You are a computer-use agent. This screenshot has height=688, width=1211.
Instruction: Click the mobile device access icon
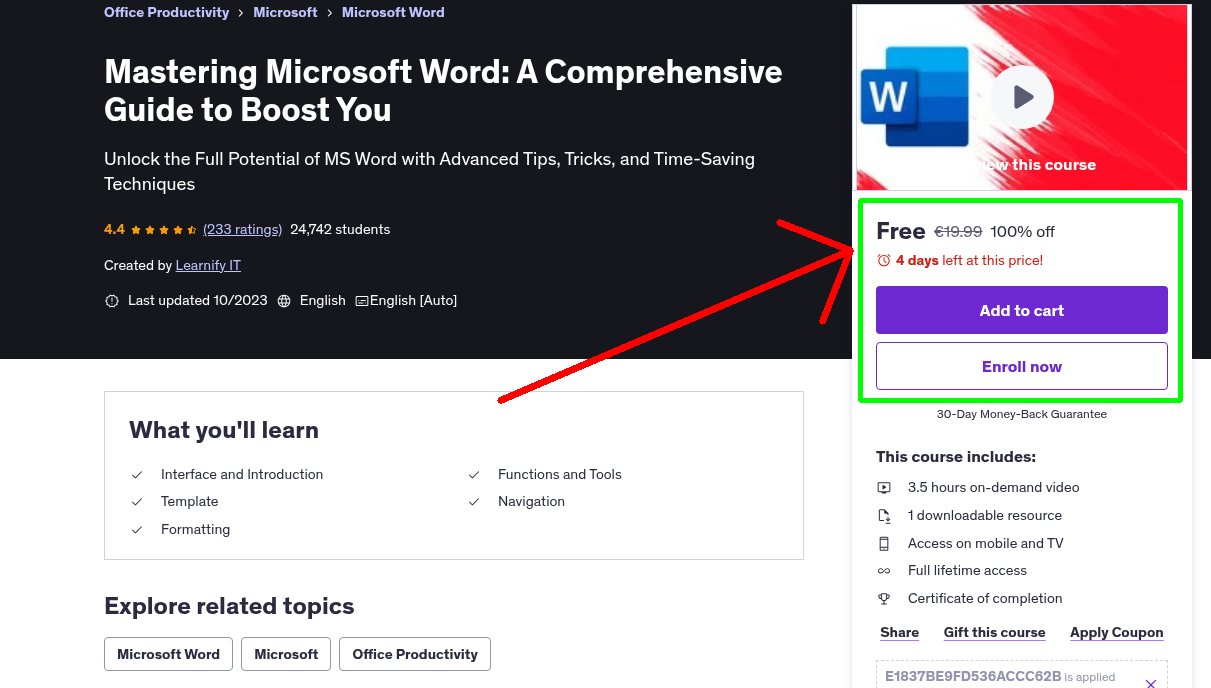click(x=884, y=544)
